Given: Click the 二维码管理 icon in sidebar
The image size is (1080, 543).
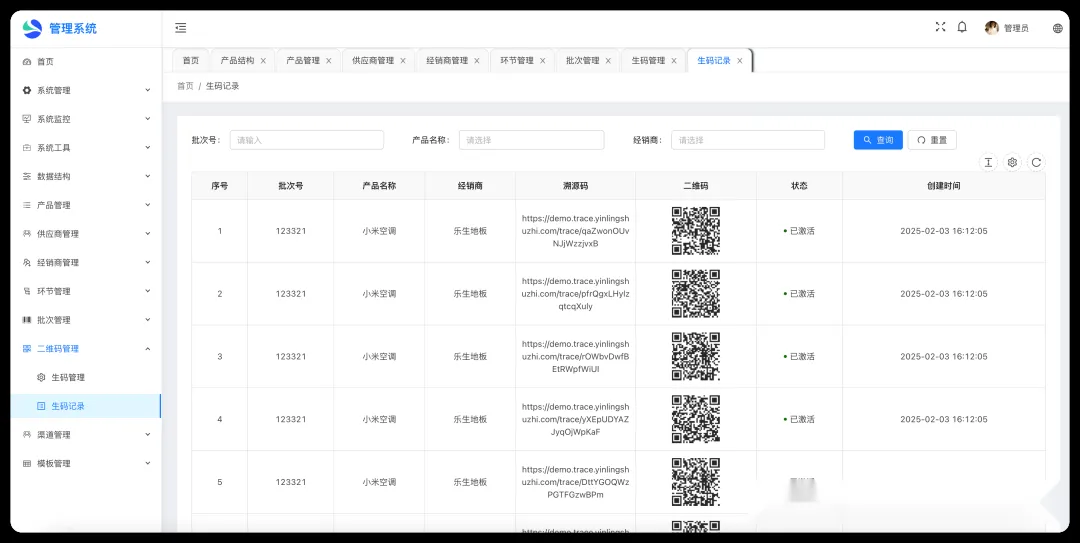Looking at the screenshot, I should click(27, 349).
